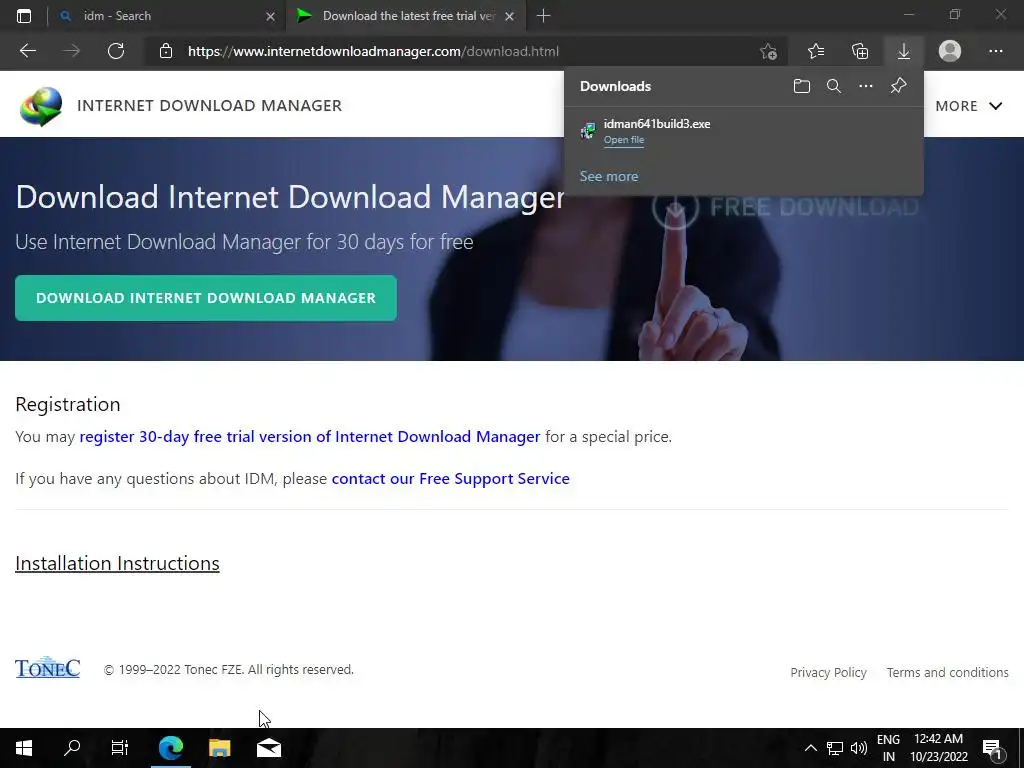Open the Collections icon in toolbar

click(x=860, y=51)
